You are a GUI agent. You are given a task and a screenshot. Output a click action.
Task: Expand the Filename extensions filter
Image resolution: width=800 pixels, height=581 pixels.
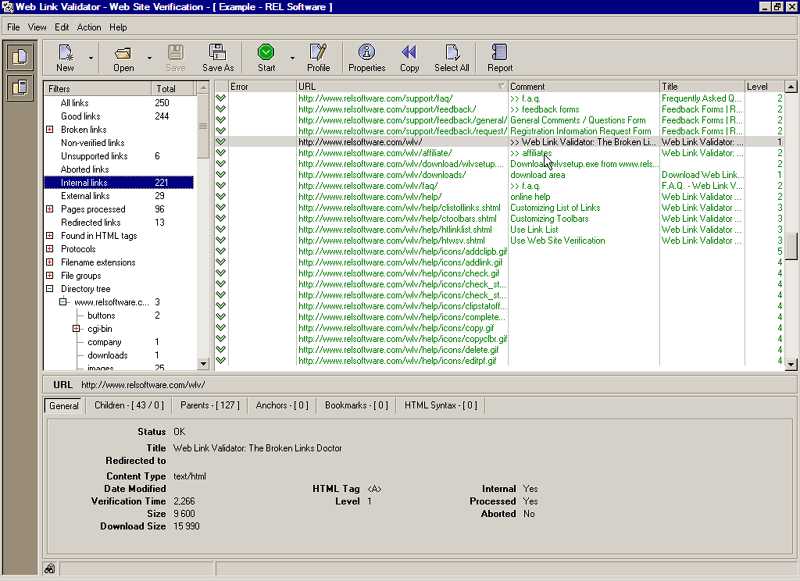click(49, 262)
